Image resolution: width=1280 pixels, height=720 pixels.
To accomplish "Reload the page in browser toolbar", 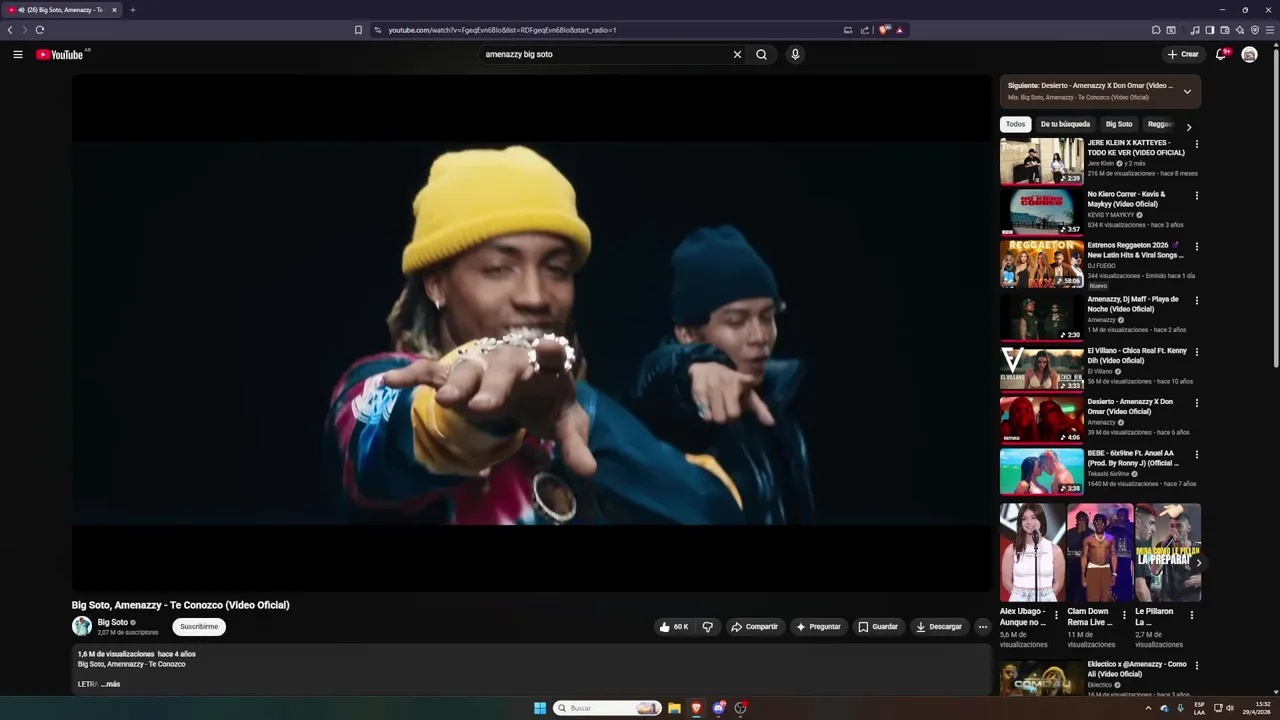I will (40, 30).
